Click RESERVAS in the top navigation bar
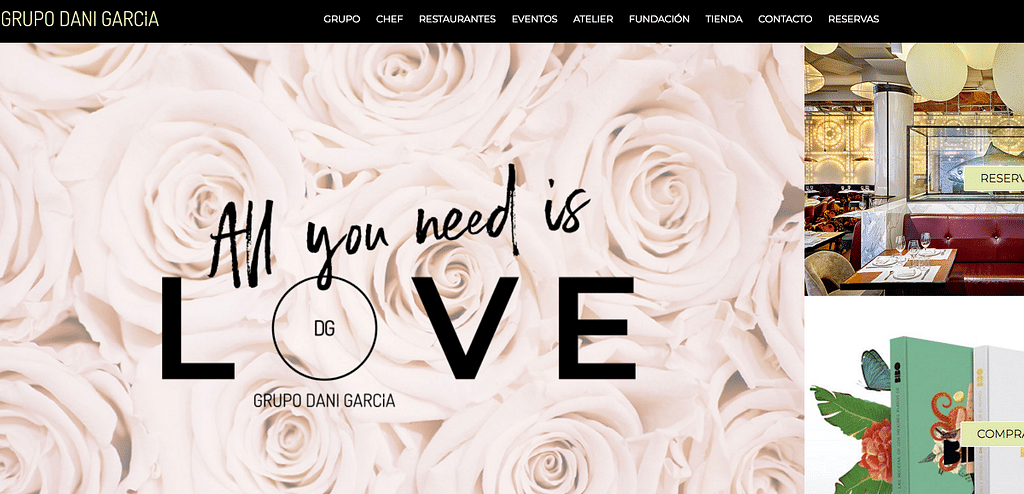This screenshot has width=1024, height=494. 853,19
